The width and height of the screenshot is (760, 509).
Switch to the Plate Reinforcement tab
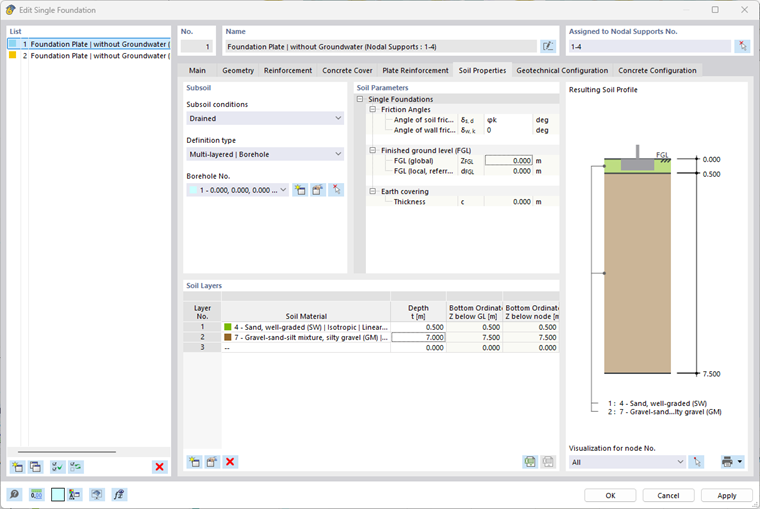(x=415, y=70)
